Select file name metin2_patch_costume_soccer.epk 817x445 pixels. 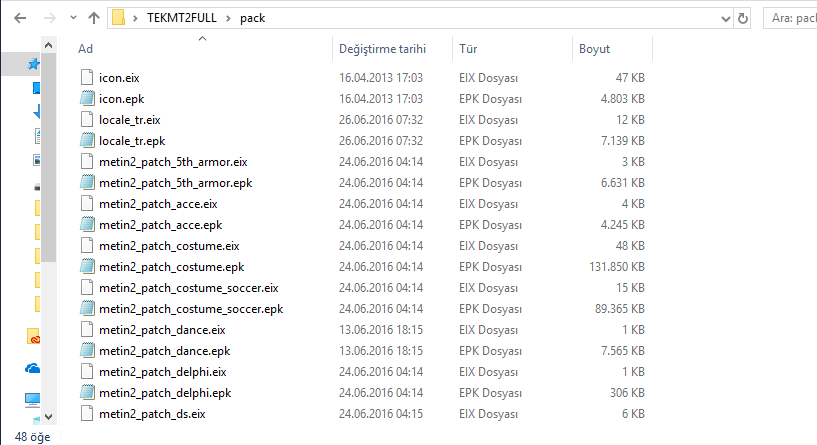pyautogui.click(x=191, y=309)
